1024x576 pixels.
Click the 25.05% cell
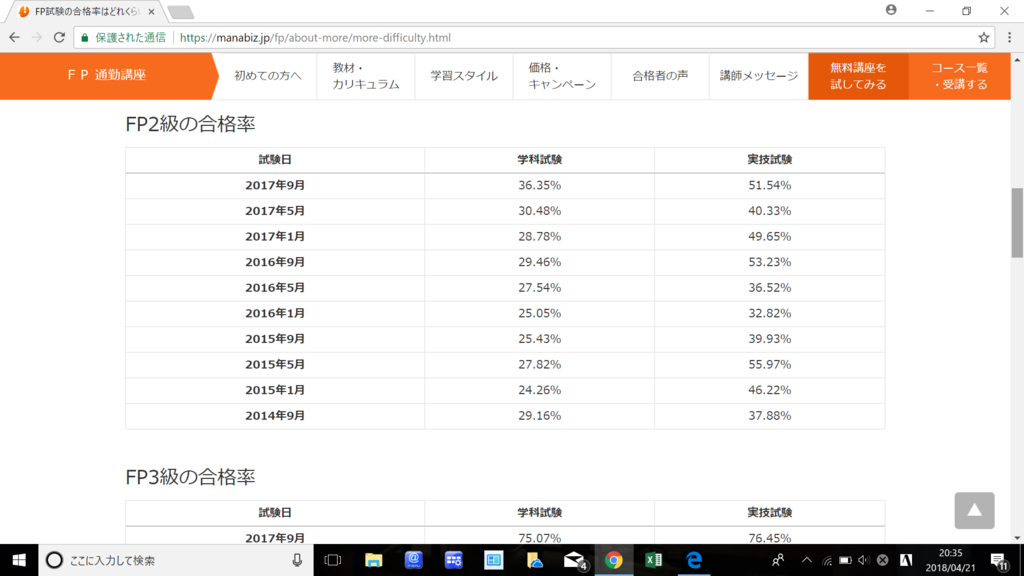539,313
